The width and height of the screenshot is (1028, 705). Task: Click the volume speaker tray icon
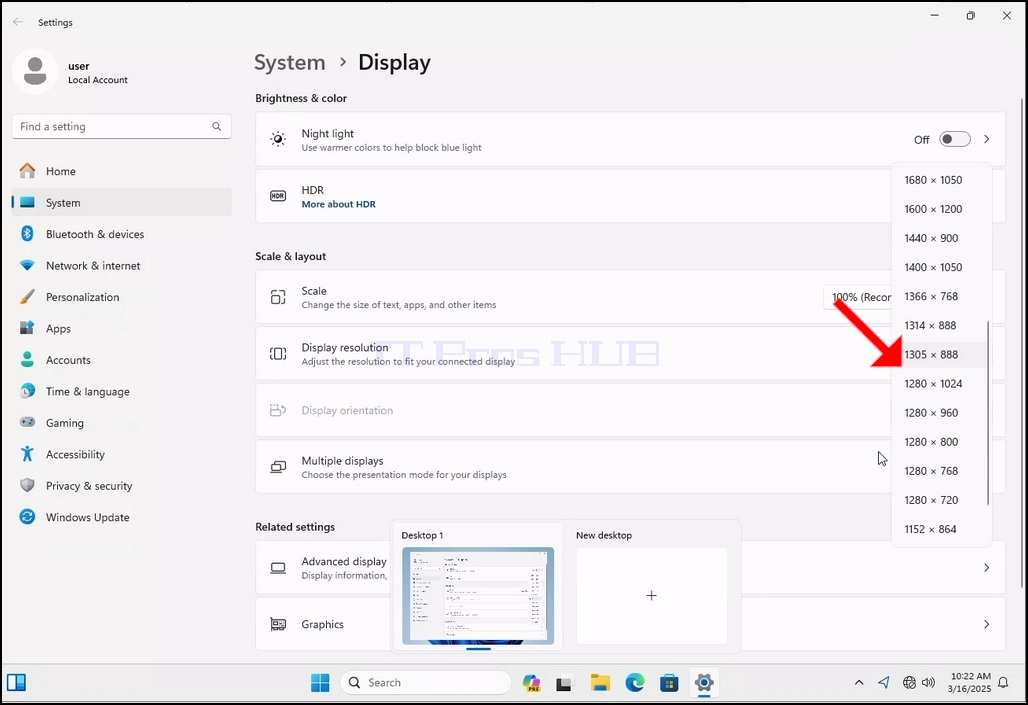tap(928, 683)
